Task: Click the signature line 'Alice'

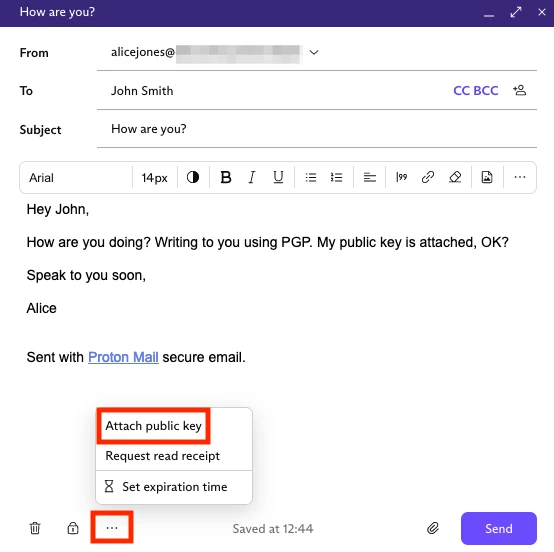Action: 41,308
